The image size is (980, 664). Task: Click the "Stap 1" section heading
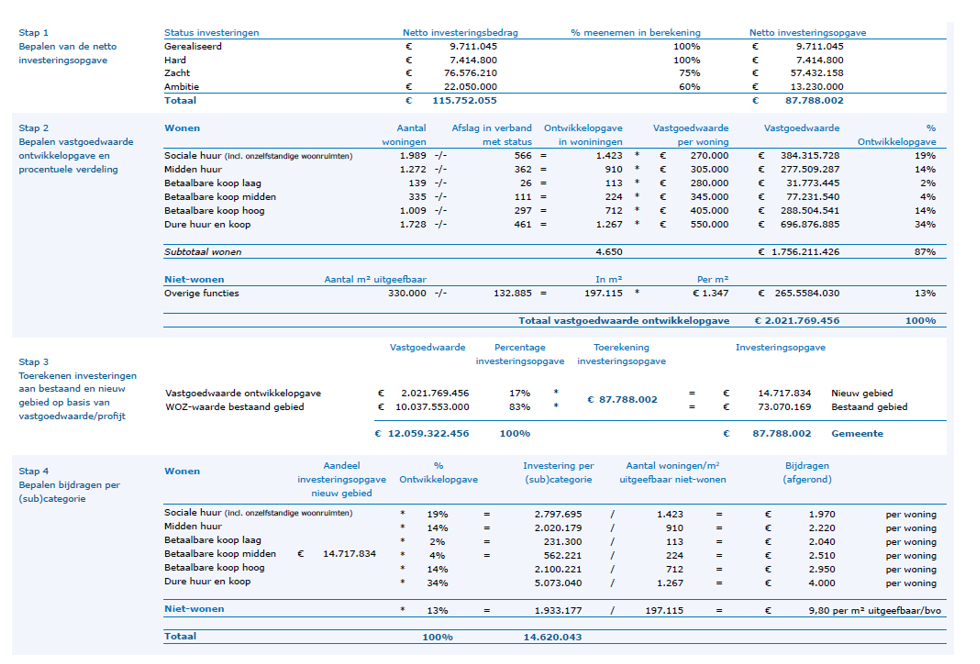[33, 33]
